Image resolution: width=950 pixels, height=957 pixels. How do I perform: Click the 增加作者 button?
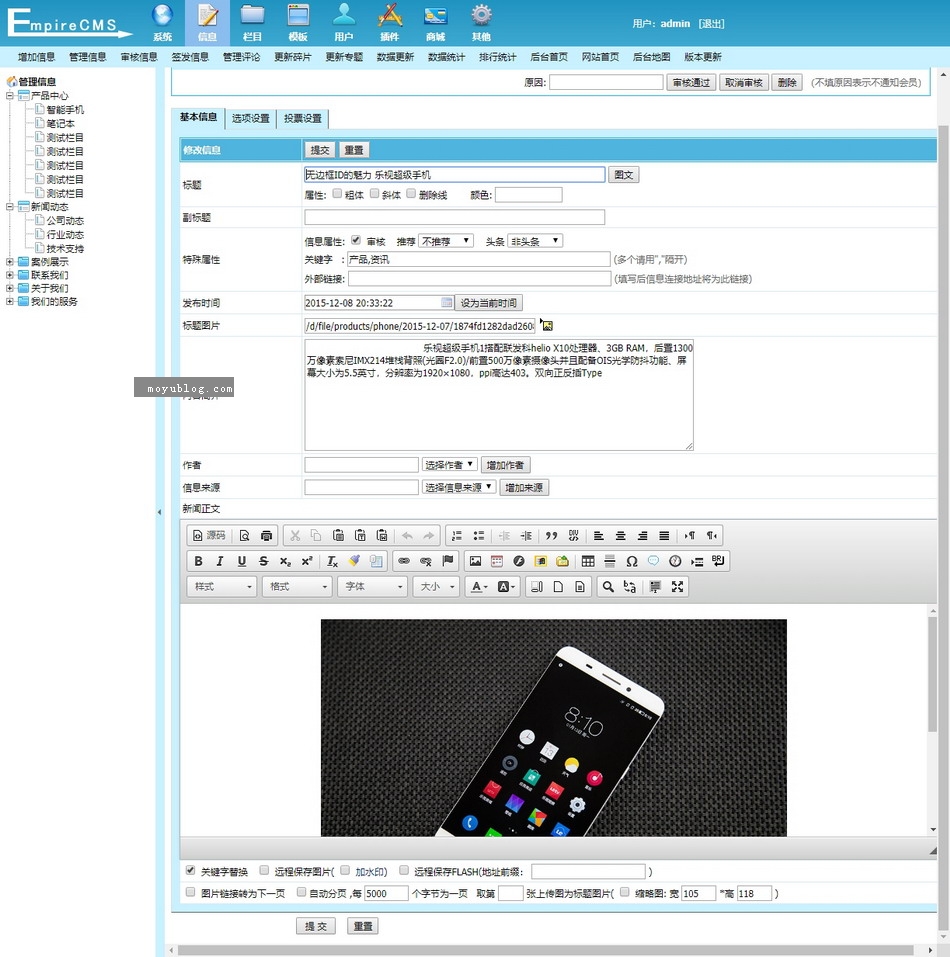pos(505,465)
